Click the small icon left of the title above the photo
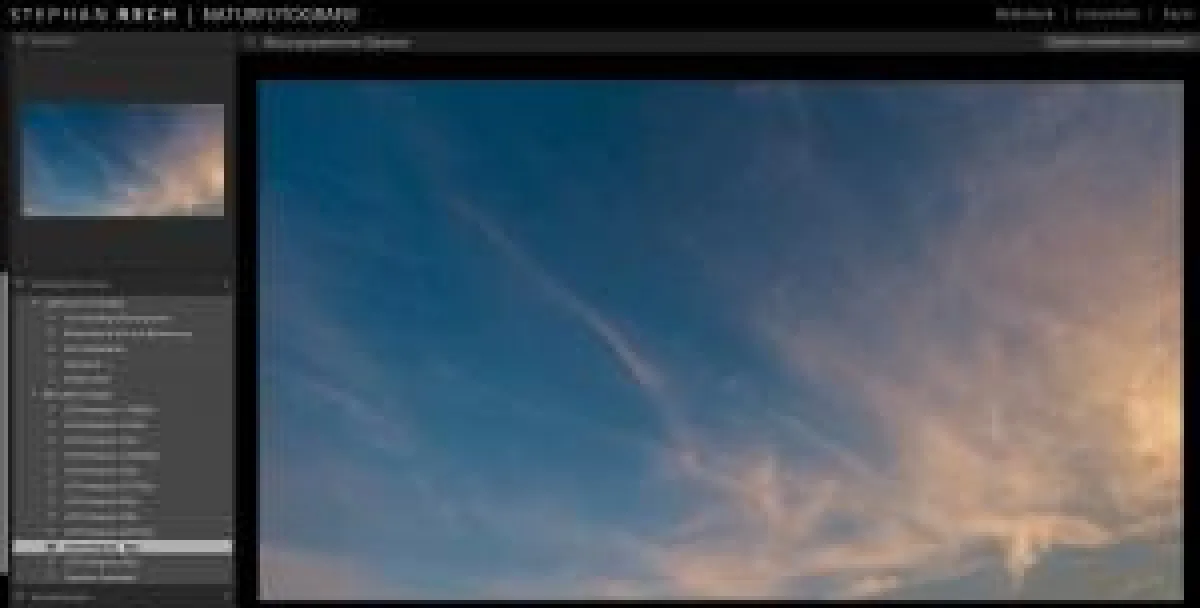The width and height of the screenshot is (1200, 608). pos(250,43)
